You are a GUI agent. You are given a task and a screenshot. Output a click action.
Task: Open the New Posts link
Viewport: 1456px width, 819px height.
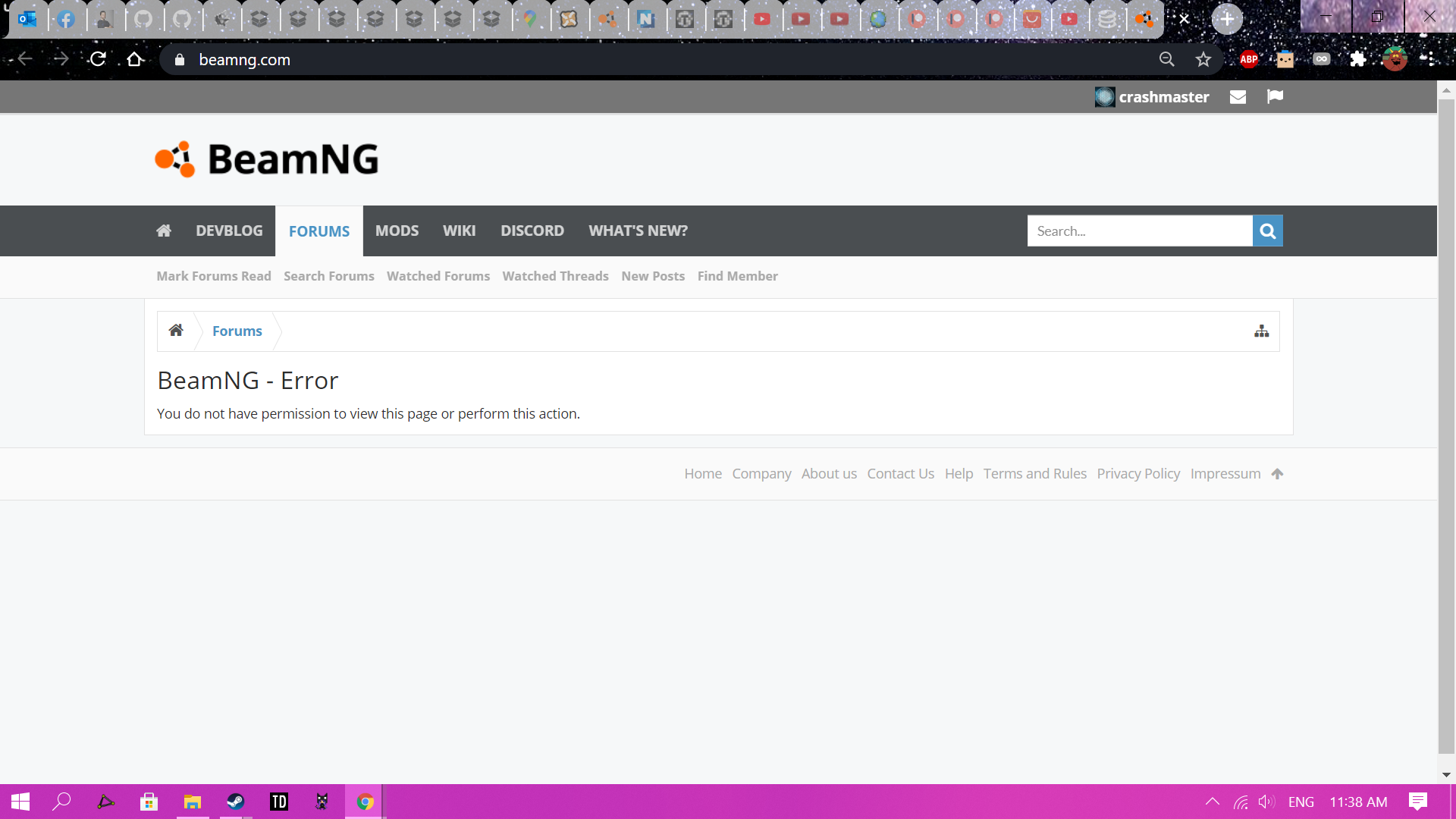pos(653,276)
